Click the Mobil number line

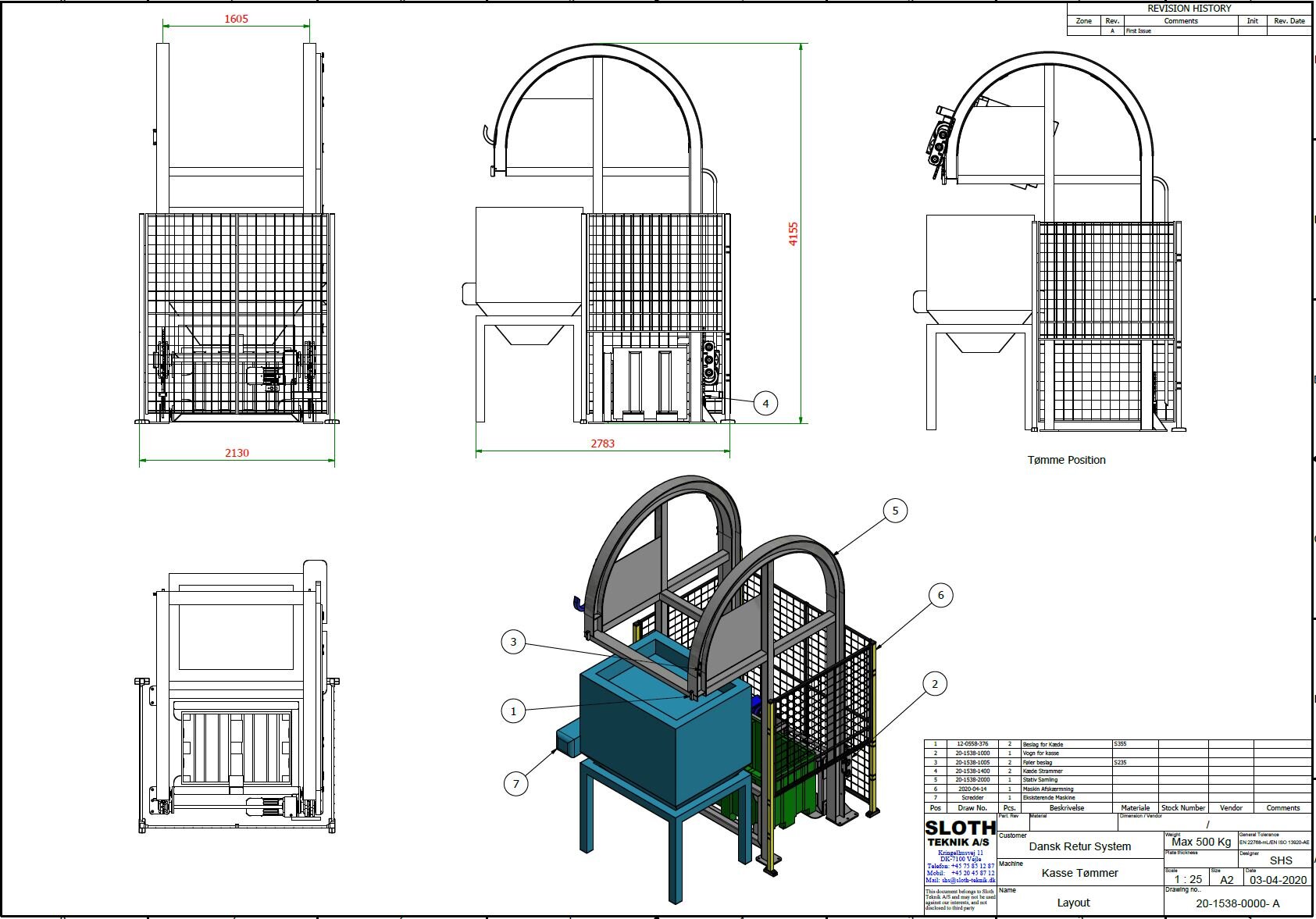tap(961, 873)
